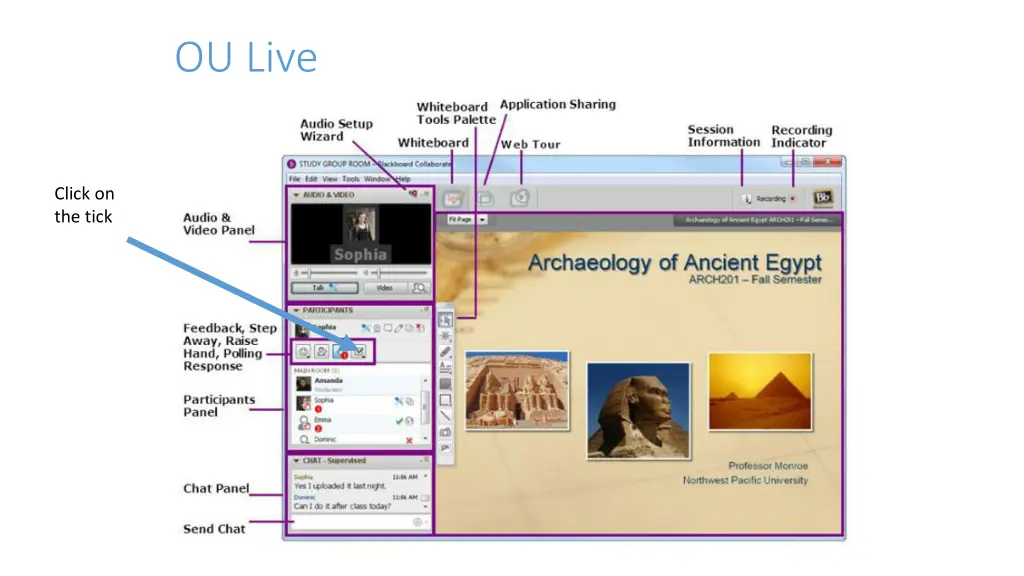The width and height of the screenshot is (1024, 576).
Task: Click the Blackboard Bb logo
Action: tap(822, 198)
